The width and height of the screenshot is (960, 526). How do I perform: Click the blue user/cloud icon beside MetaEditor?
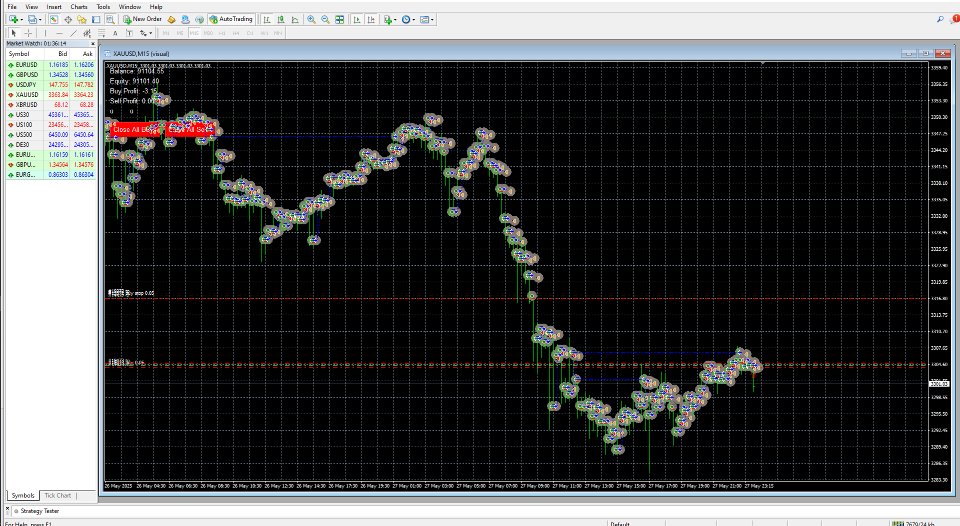tap(185, 20)
